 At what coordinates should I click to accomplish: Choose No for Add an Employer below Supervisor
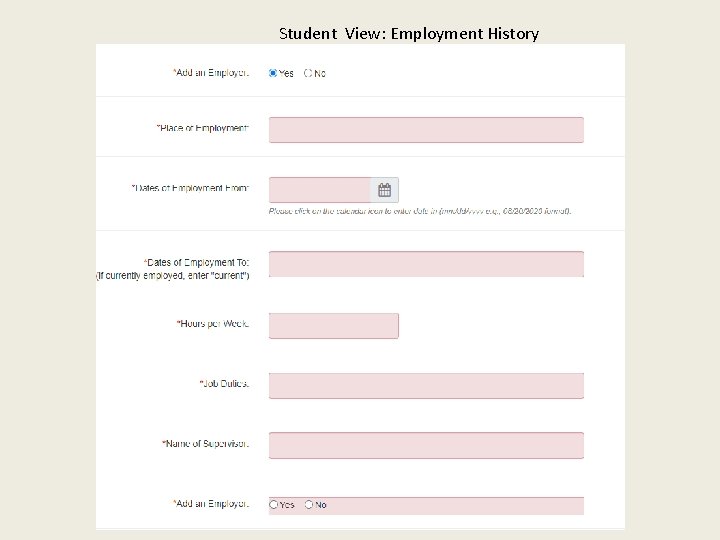click(x=309, y=505)
